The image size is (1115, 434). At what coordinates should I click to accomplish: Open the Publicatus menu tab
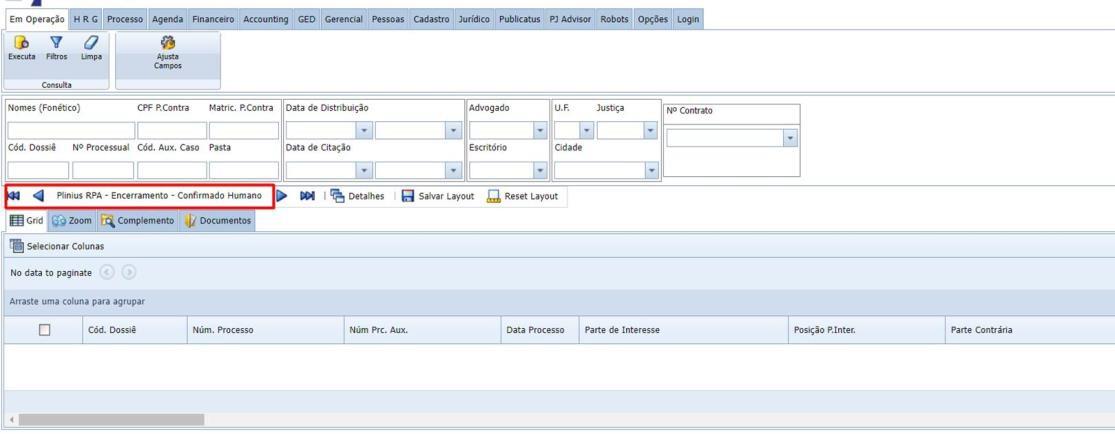519,20
